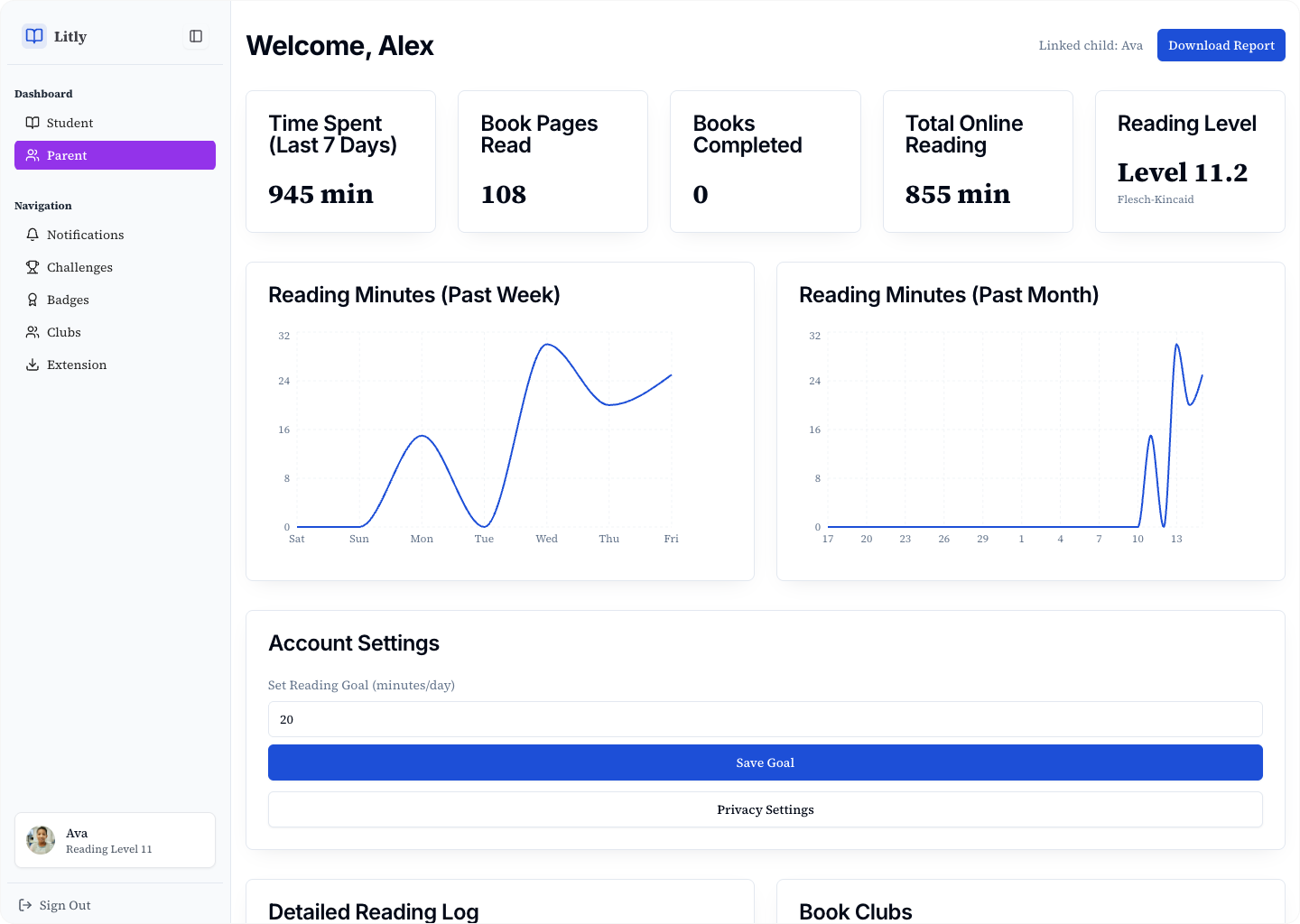Click the people icon beside Clubs
1300x924 pixels.
(32, 332)
